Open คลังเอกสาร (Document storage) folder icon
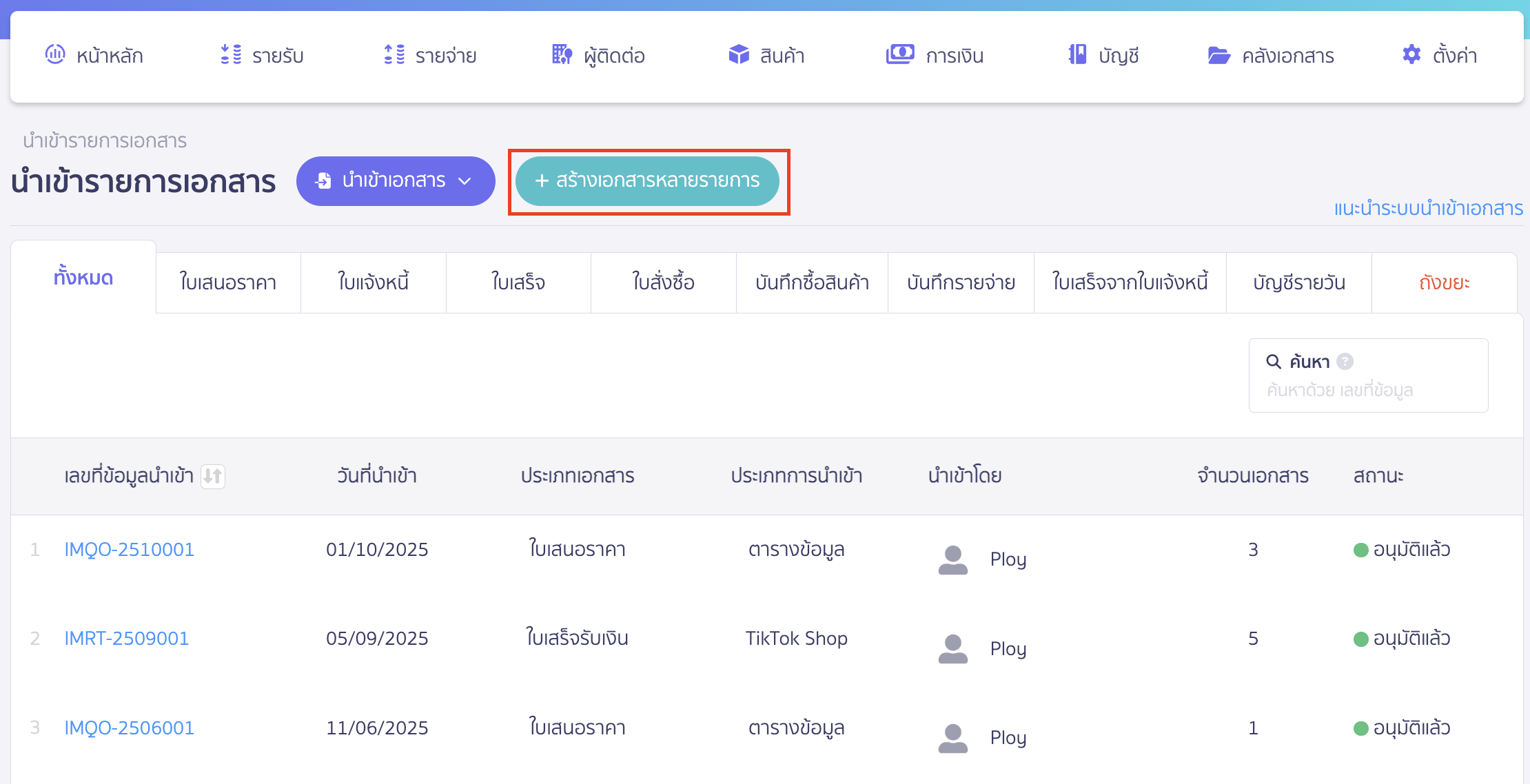This screenshot has height=784, width=1530. pyautogui.click(x=1218, y=54)
